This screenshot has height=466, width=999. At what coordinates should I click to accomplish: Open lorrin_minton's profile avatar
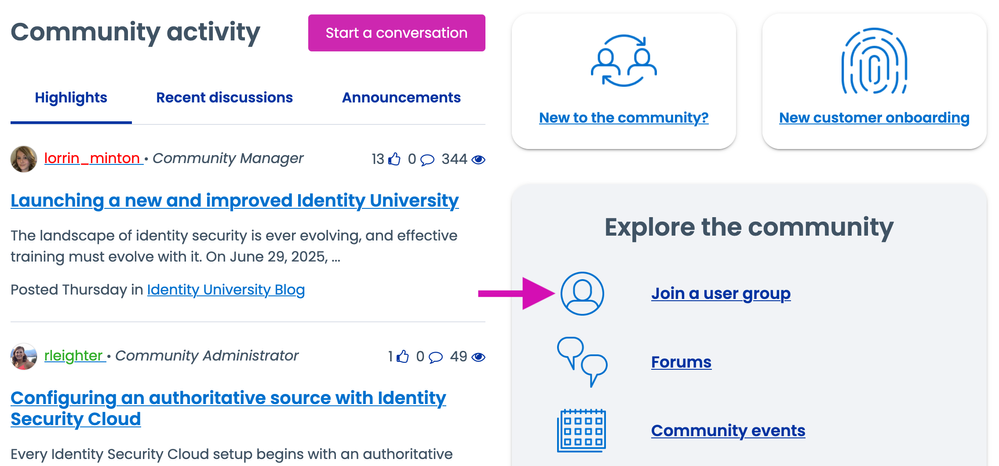[x=24, y=159]
